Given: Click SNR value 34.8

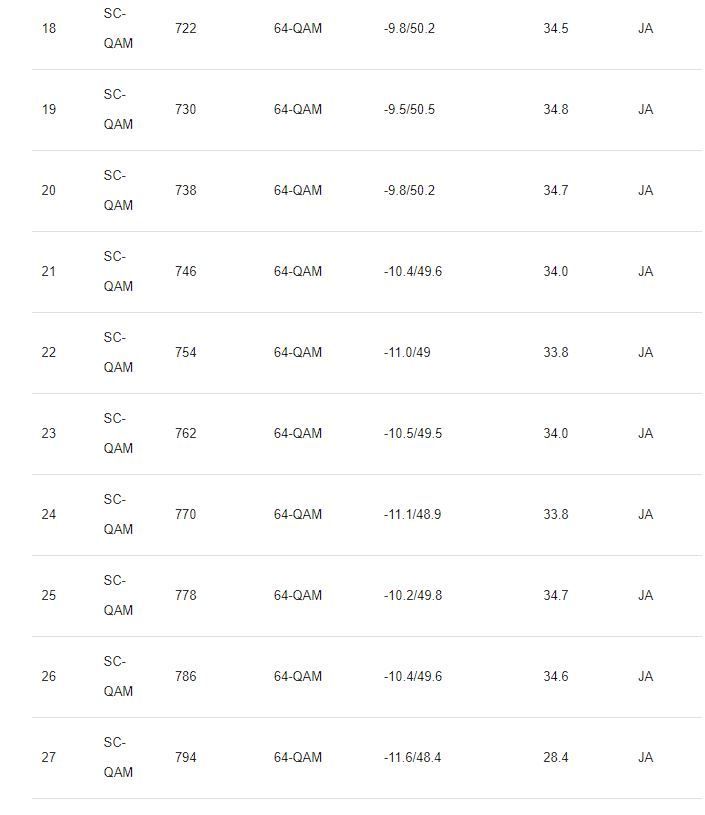Looking at the screenshot, I should click(x=556, y=109).
